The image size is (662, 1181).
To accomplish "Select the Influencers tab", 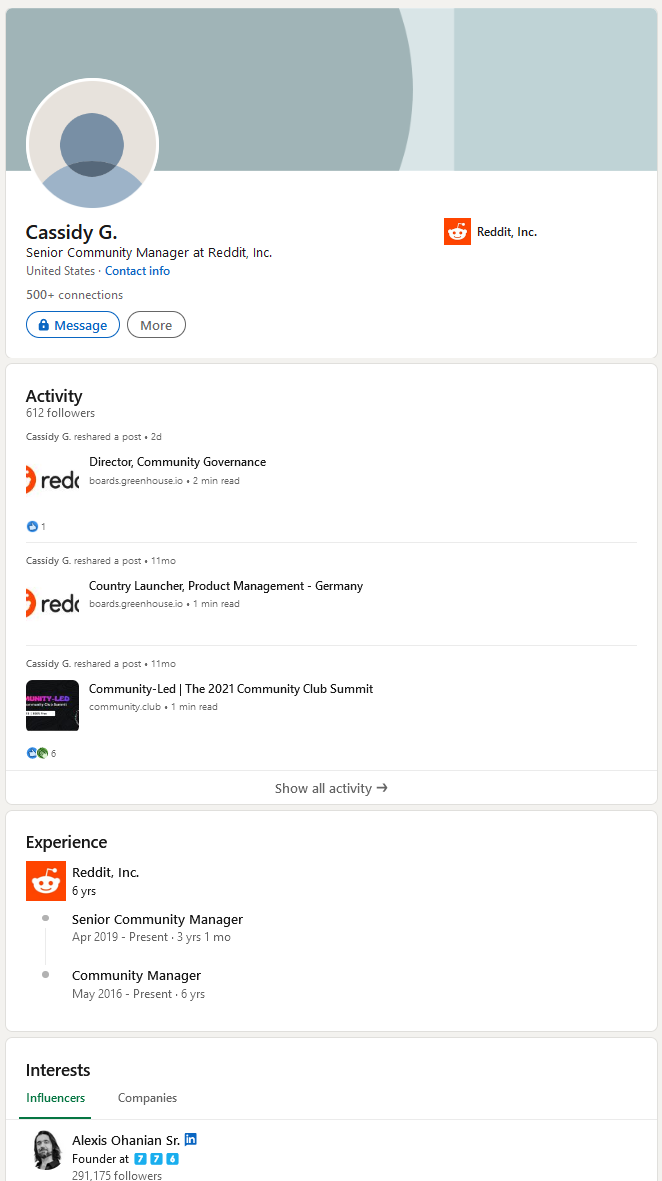I will pos(56,1097).
